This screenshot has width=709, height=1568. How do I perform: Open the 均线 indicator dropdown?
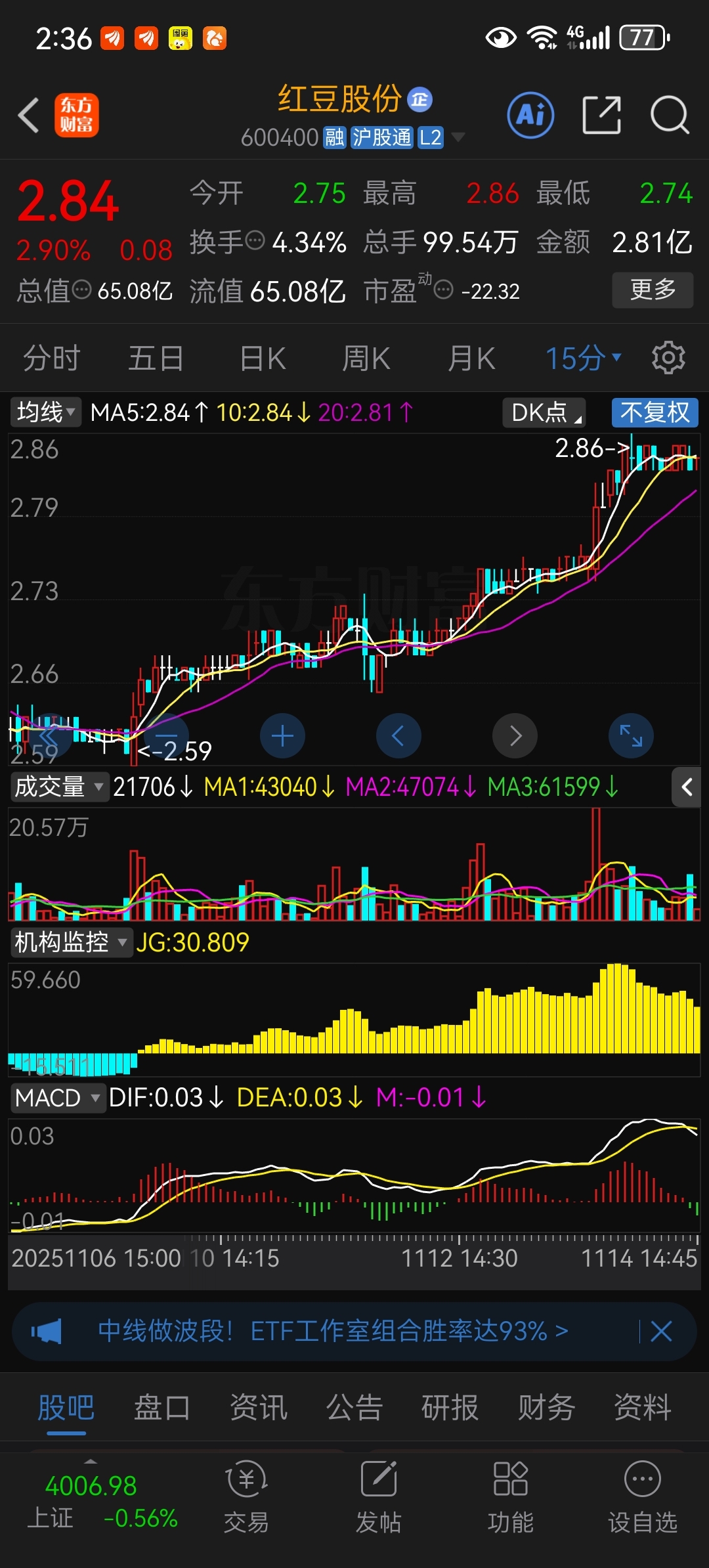pyautogui.click(x=46, y=412)
